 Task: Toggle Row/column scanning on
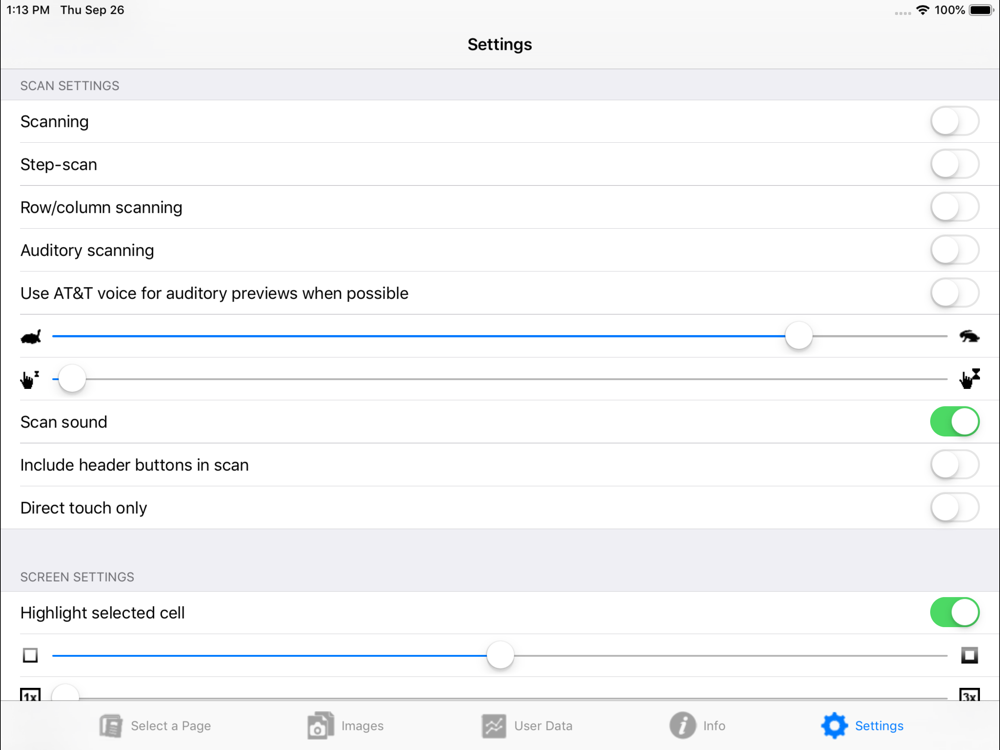click(954, 208)
